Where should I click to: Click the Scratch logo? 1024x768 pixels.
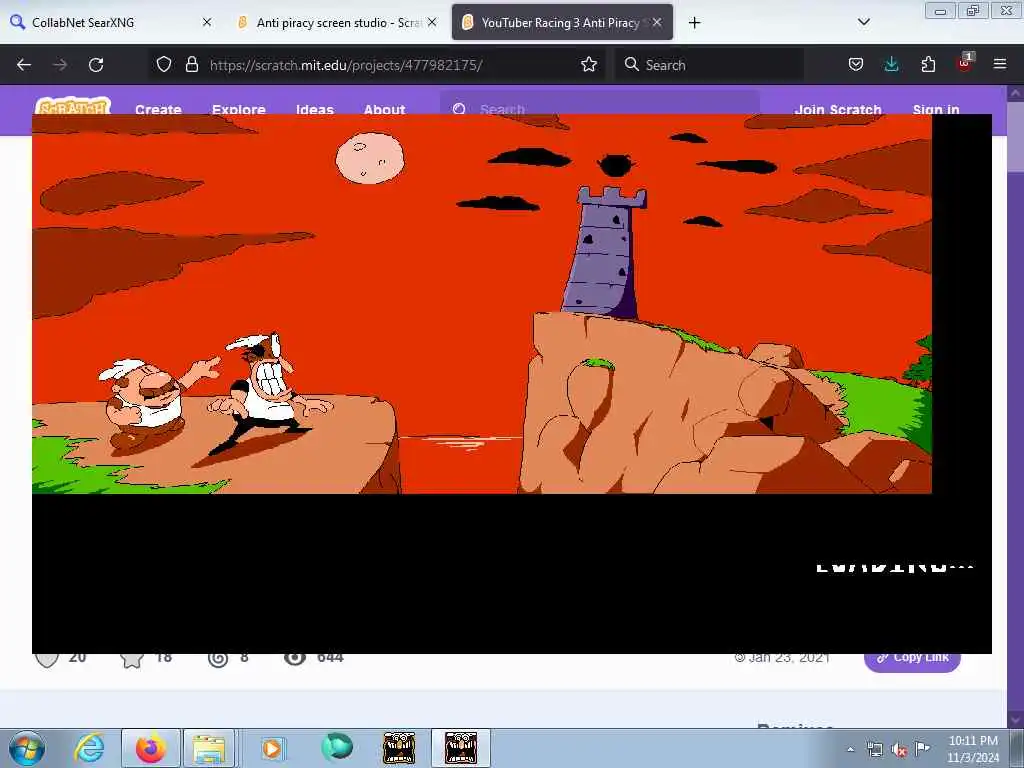(72, 106)
